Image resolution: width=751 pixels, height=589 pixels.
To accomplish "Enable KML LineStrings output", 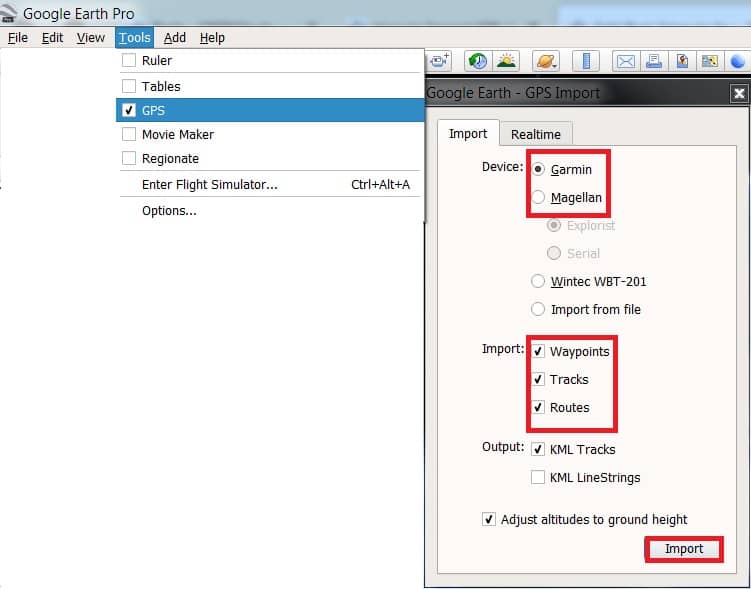I will coord(538,477).
